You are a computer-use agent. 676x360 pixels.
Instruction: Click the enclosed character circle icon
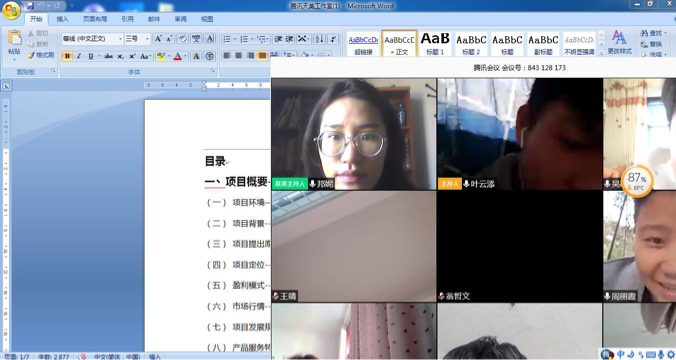point(210,56)
